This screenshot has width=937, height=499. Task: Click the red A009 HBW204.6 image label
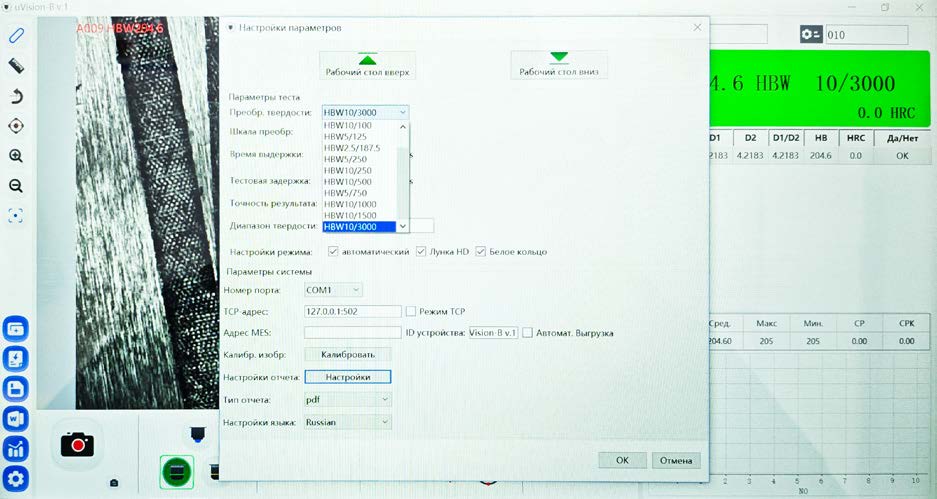(x=120, y=28)
